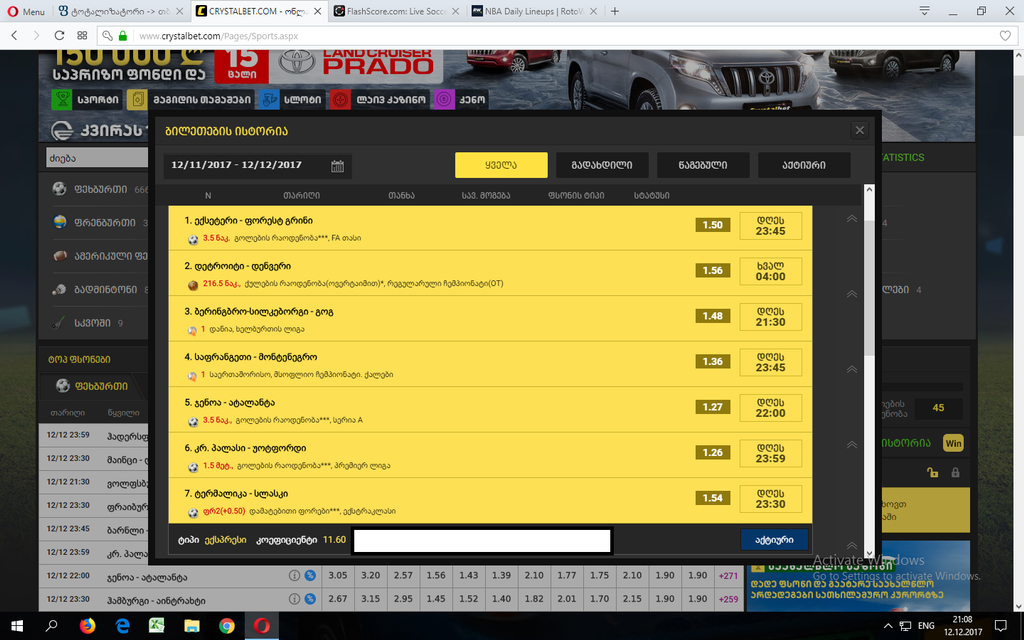This screenshot has width=1024, height=640.
Task: Open the მაგიდის თამაშები section
Action: coord(190,99)
